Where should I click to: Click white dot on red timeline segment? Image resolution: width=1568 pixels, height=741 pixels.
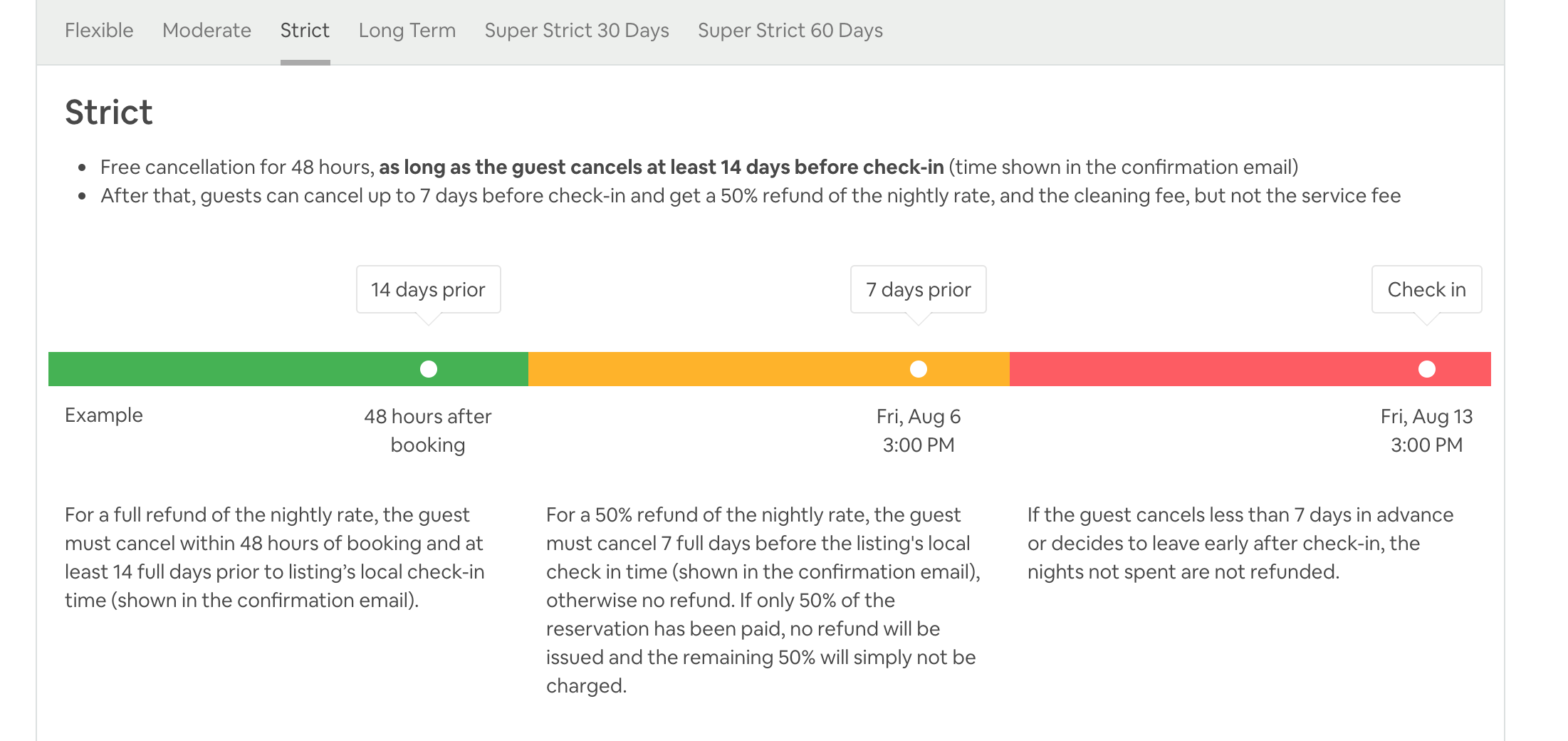pos(1427,369)
